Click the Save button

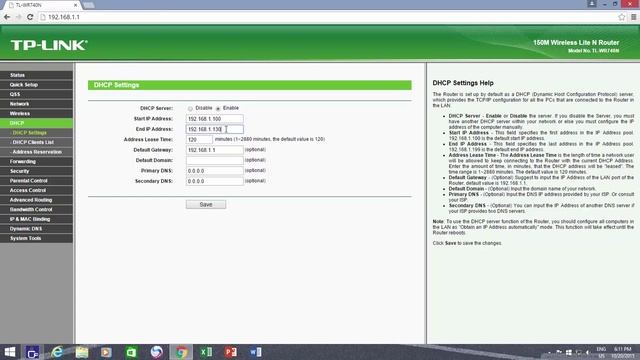206,204
